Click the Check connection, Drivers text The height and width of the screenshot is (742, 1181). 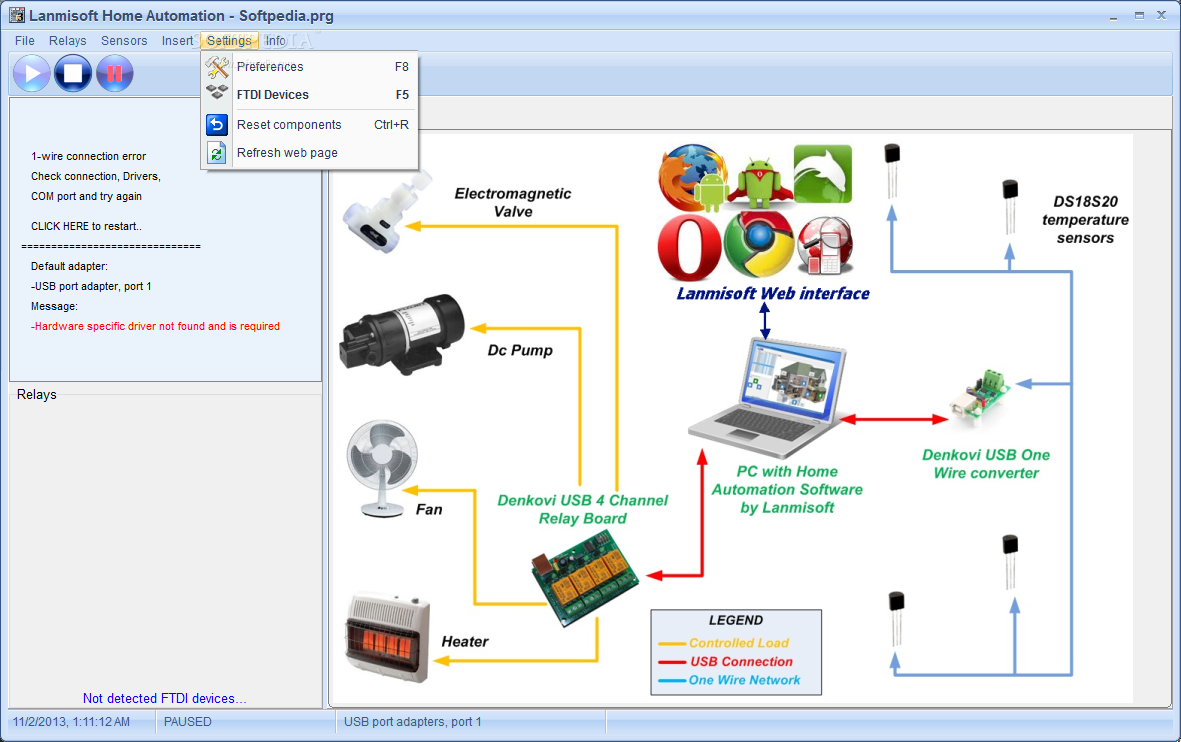[96, 176]
